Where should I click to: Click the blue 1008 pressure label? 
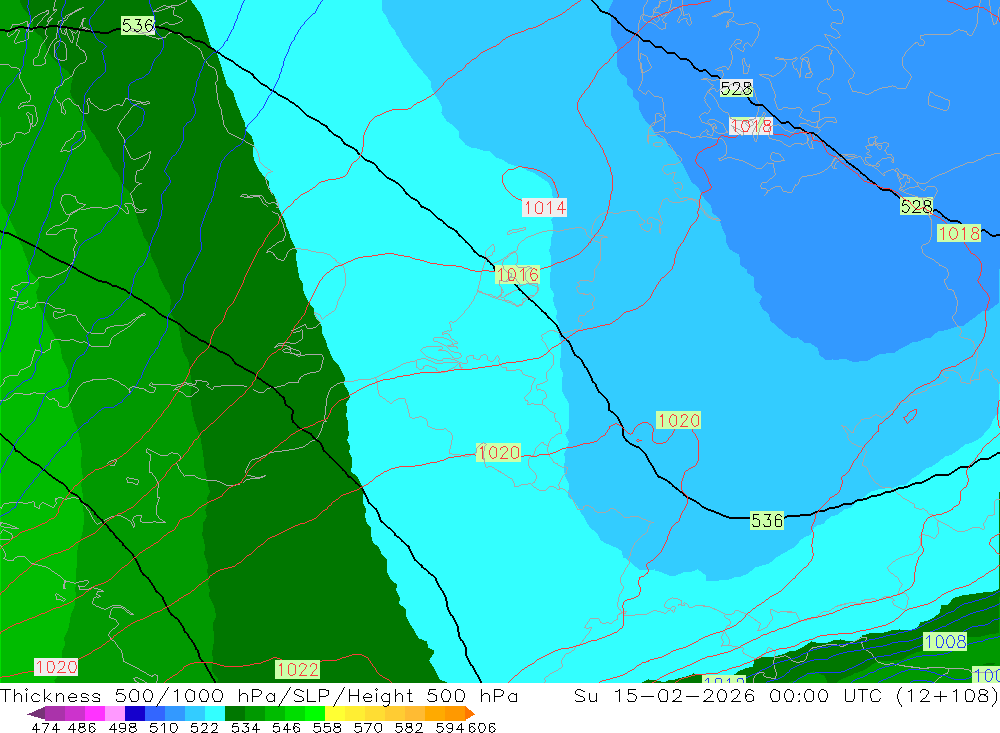(x=945, y=641)
